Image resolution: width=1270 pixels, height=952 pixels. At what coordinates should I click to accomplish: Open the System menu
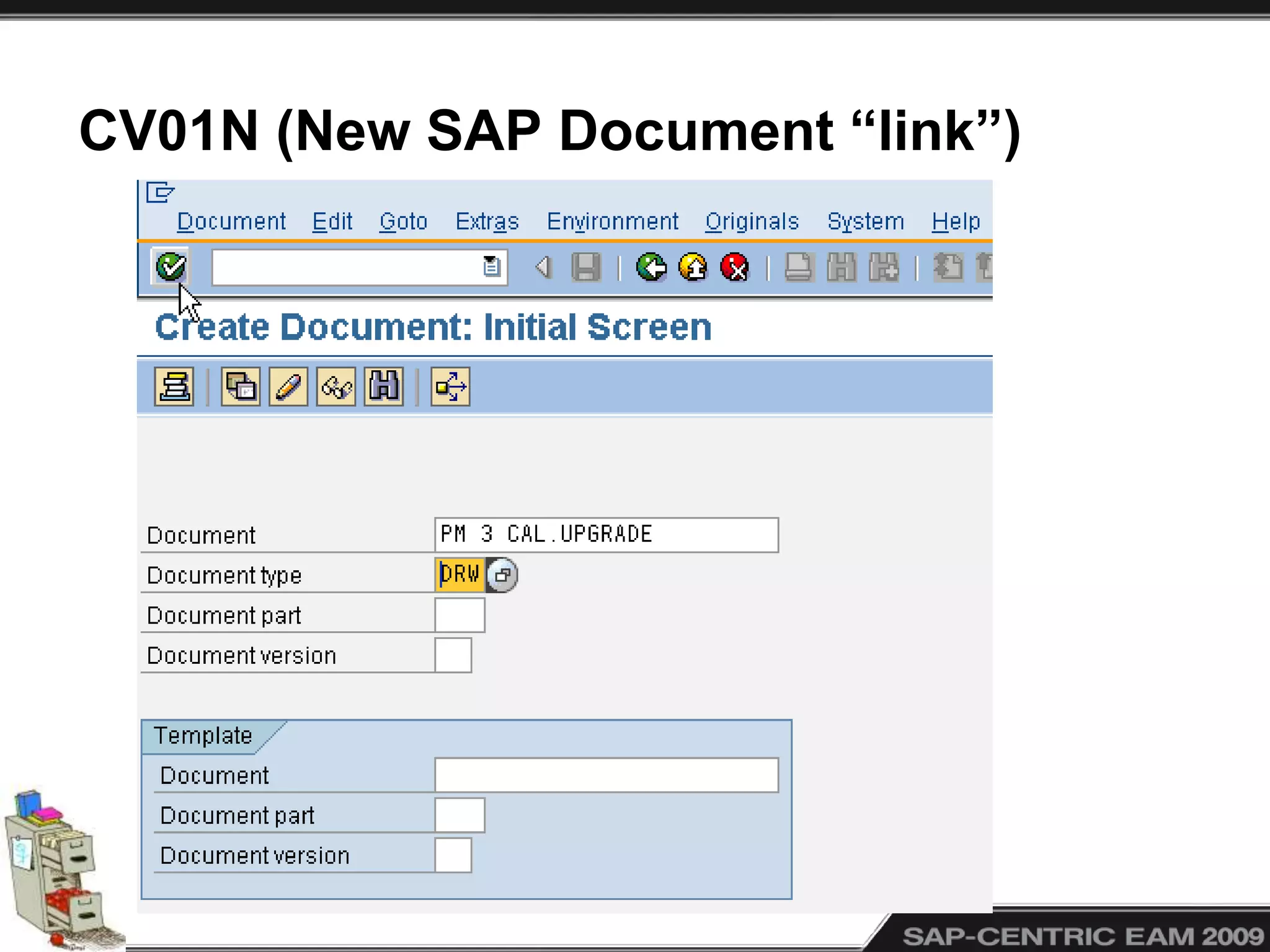tap(866, 221)
